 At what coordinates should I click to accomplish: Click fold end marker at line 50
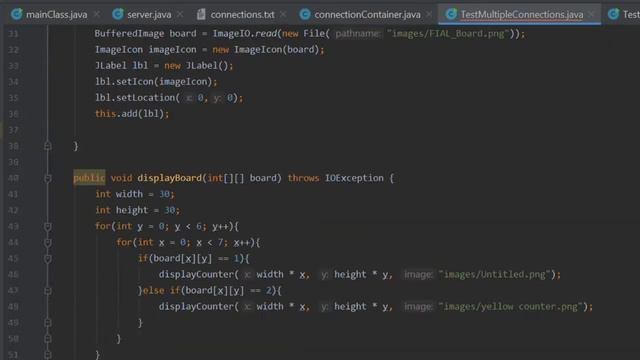point(48,339)
